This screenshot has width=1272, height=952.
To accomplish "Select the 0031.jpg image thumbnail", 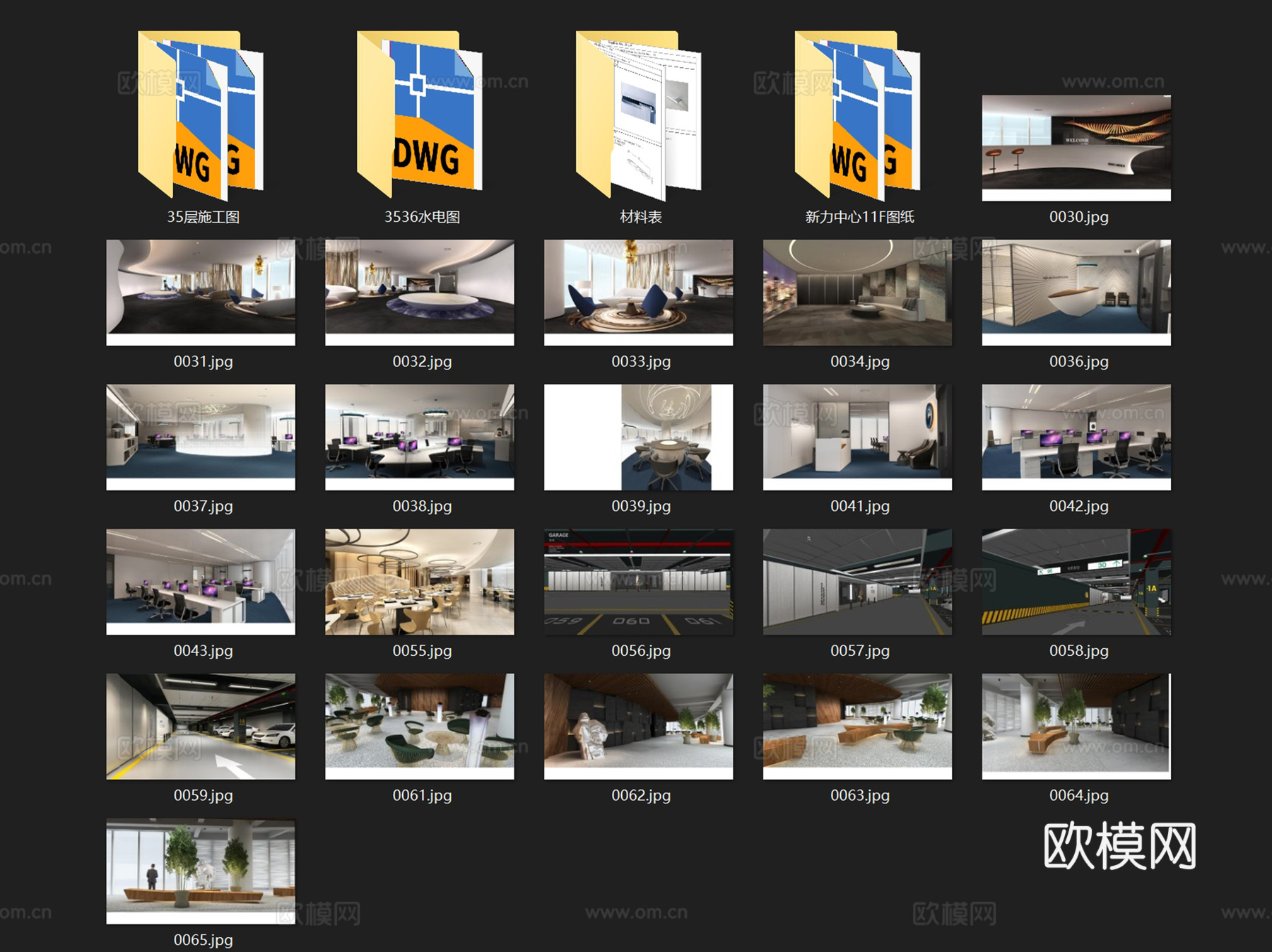I will pos(201,293).
